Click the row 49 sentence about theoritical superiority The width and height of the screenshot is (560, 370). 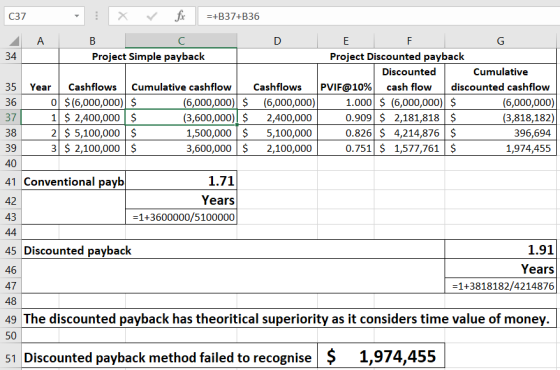tap(289, 319)
